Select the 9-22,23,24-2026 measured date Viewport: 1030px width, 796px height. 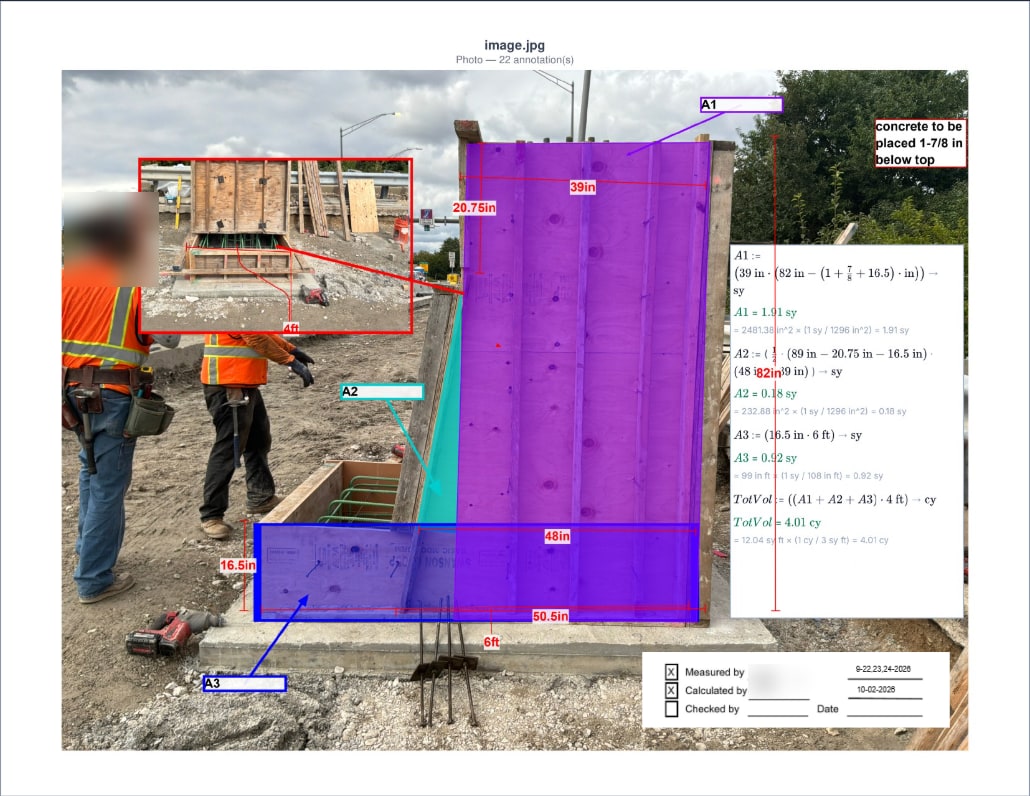click(883, 669)
